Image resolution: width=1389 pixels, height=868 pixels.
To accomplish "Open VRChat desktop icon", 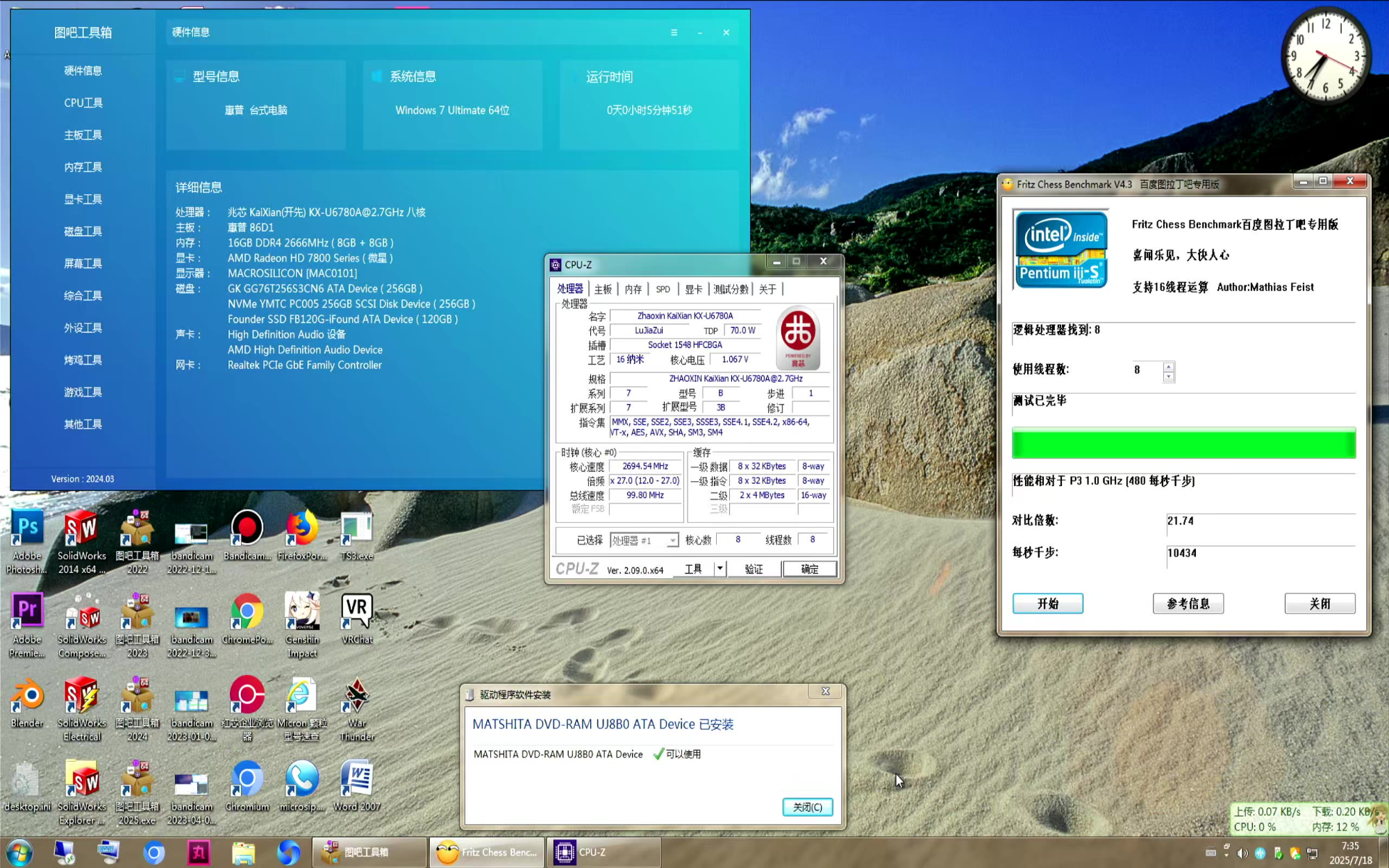I will (x=357, y=618).
